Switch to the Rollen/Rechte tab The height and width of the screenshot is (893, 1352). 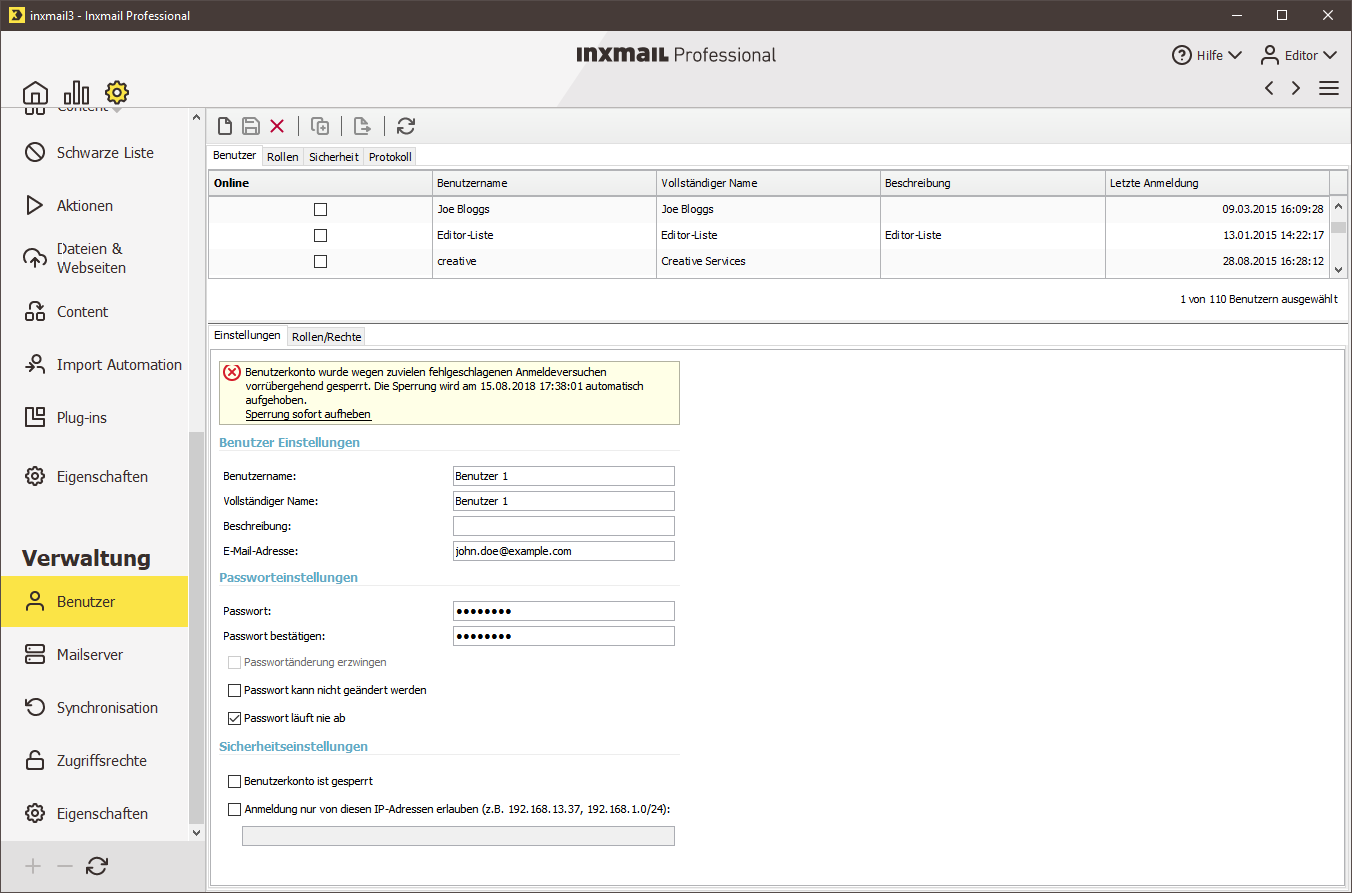pos(327,337)
